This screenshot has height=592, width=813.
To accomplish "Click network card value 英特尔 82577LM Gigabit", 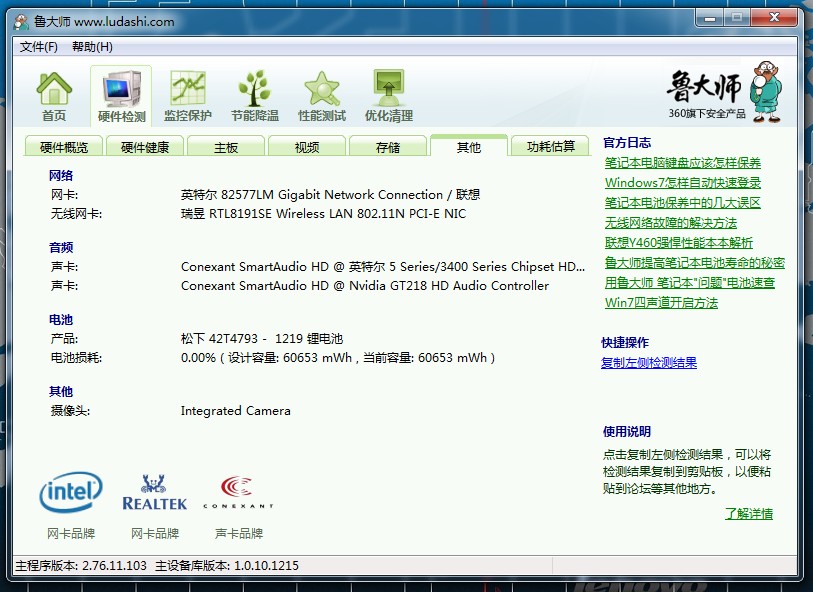I will 330,195.
